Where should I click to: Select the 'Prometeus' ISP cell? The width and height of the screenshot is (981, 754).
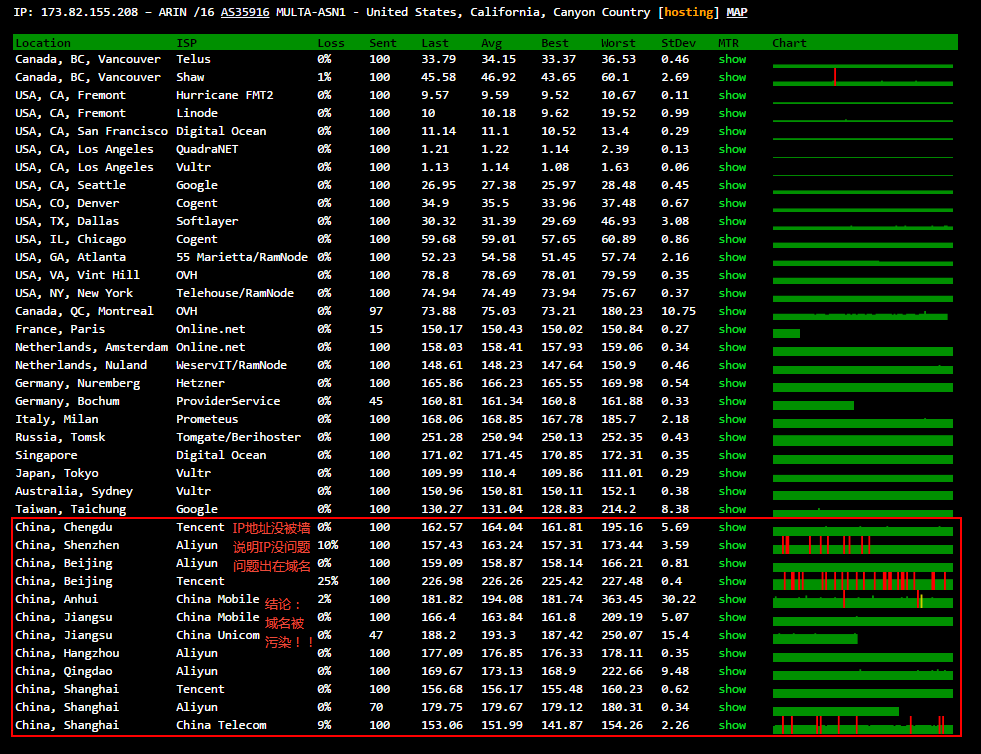coord(207,419)
